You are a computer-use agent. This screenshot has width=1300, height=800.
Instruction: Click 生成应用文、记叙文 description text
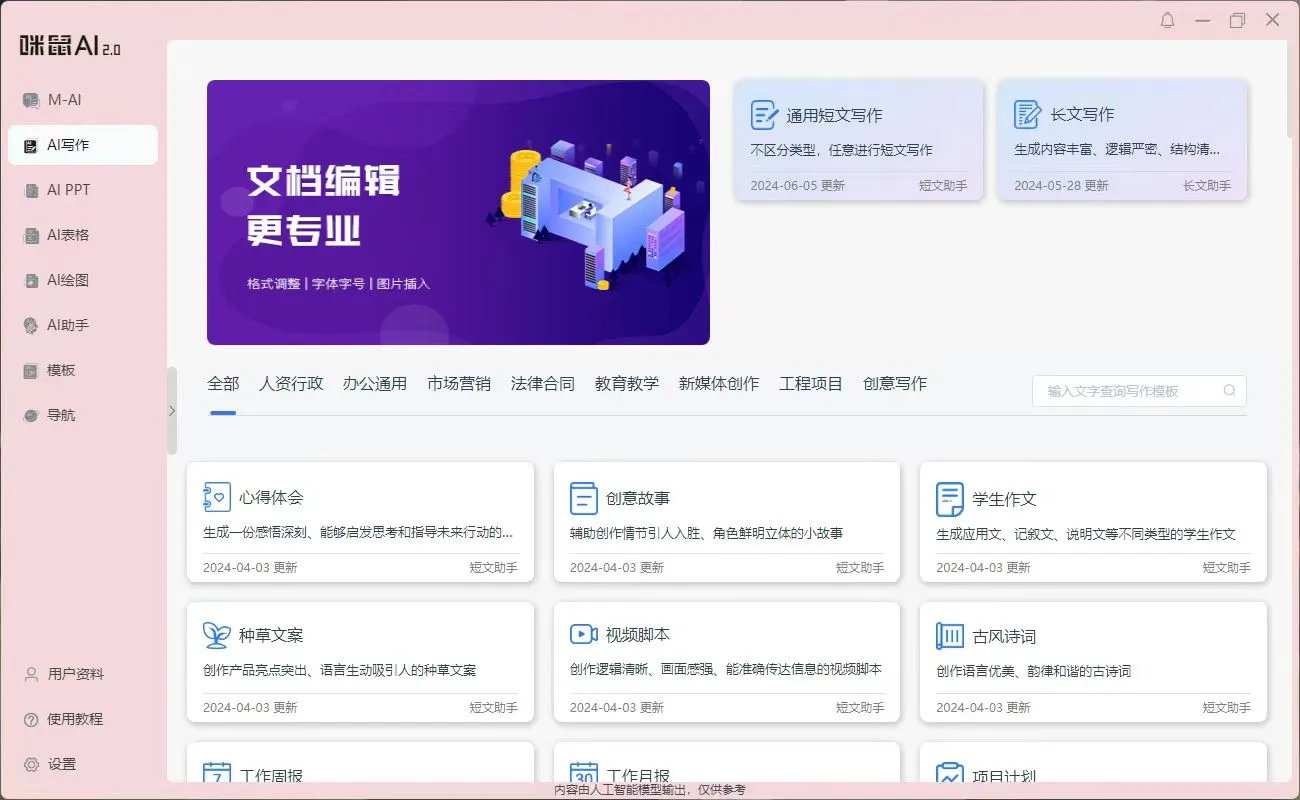pyautogui.click(x=1085, y=534)
